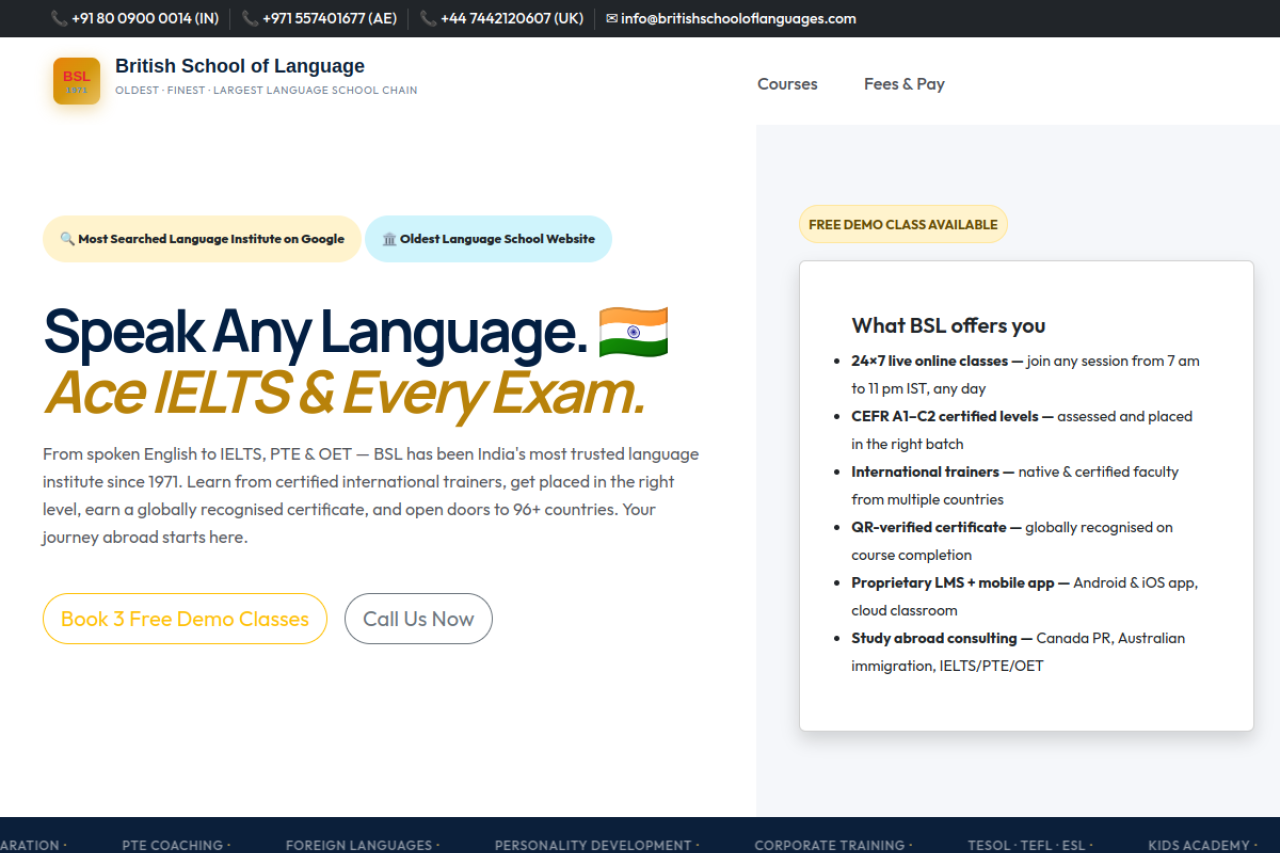This screenshot has width=1280, height=853.
Task: Click Corporate Training in the bottom ticker
Action: (x=829, y=845)
